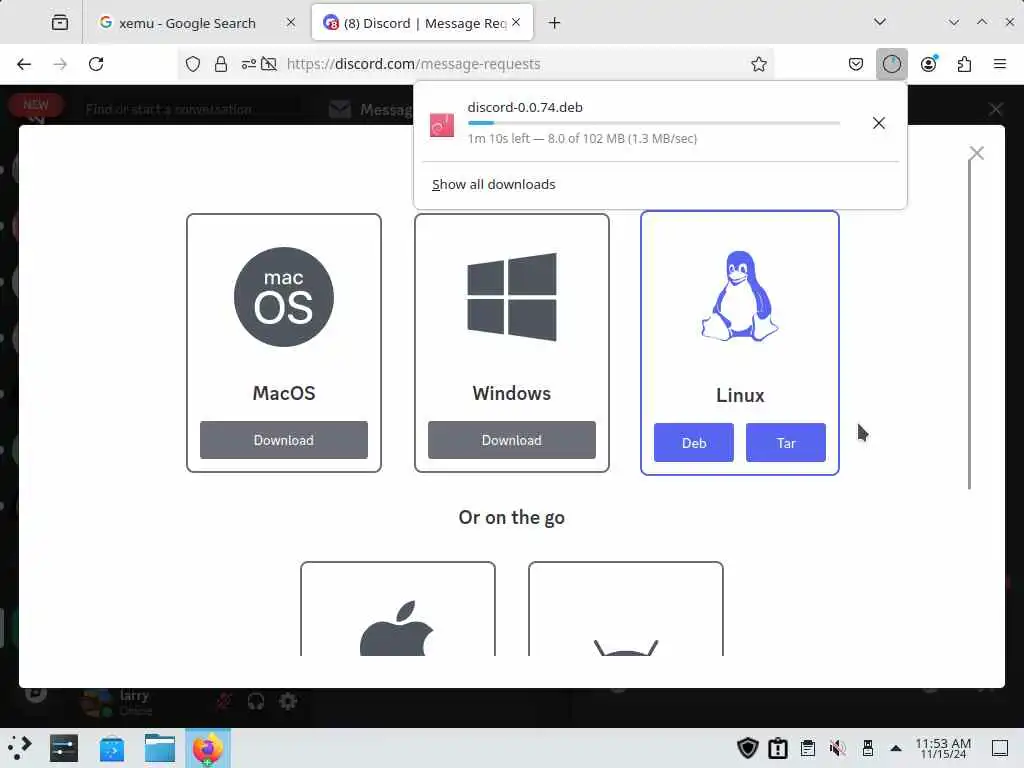The width and height of the screenshot is (1024, 768).
Task: Close the Discord browser tab
Action: tap(516, 22)
